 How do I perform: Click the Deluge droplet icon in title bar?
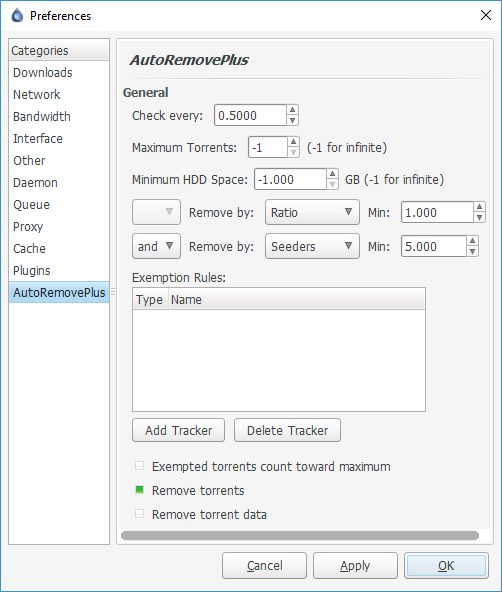pyautogui.click(x=17, y=15)
